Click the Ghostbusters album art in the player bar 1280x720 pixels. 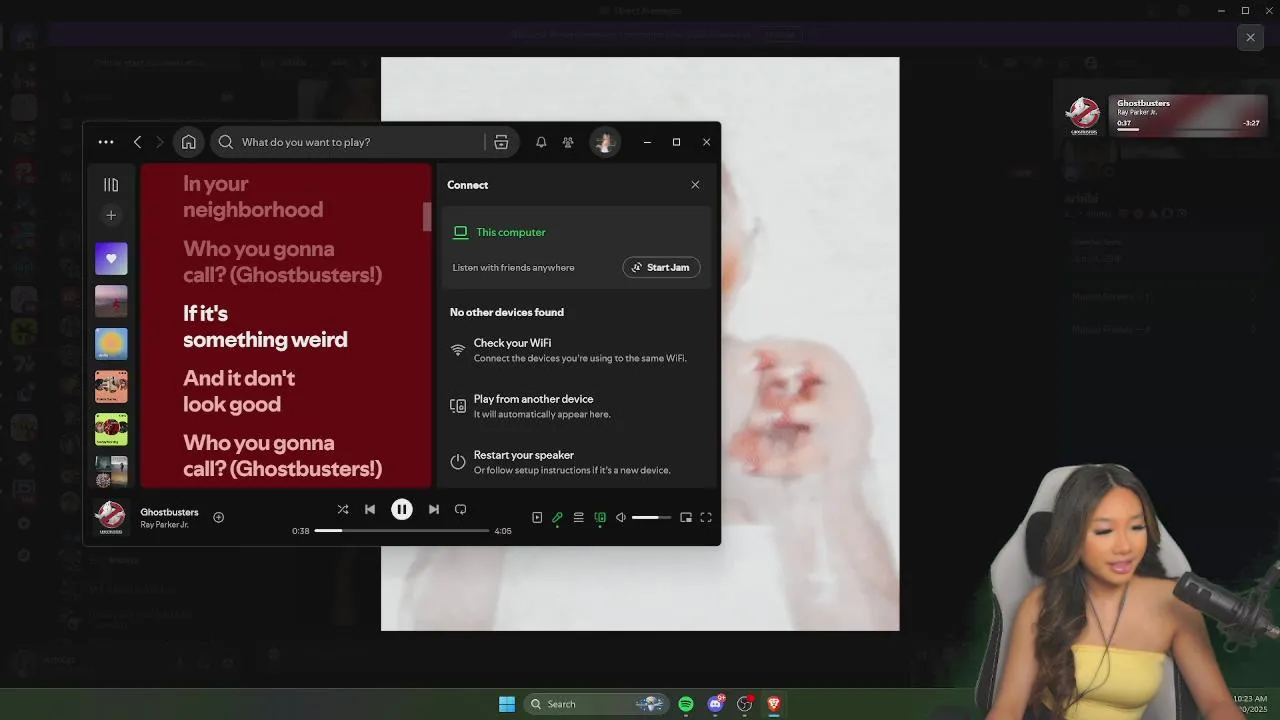tap(110, 517)
